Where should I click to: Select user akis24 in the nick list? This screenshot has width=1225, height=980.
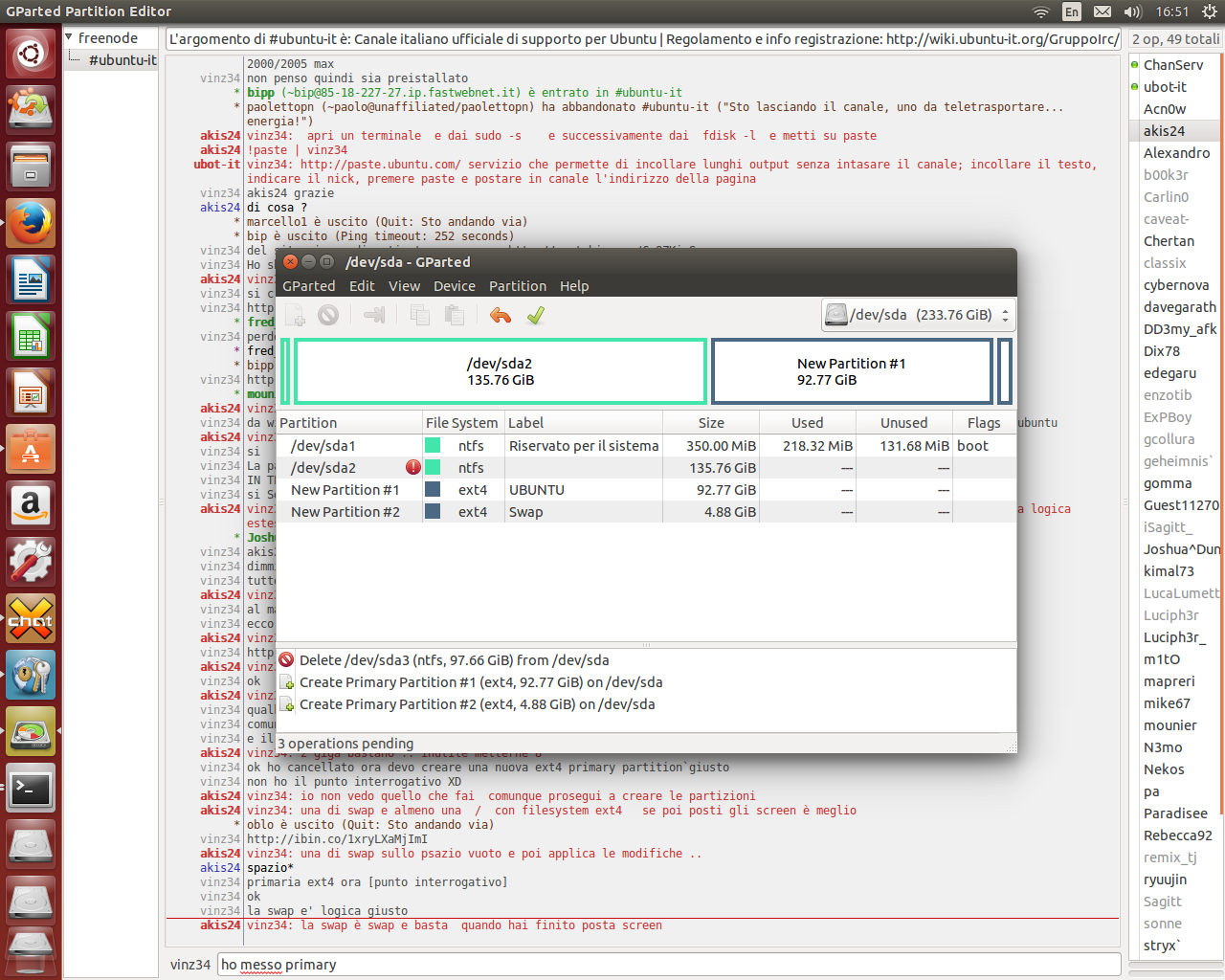pyautogui.click(x=1164, y=131)
